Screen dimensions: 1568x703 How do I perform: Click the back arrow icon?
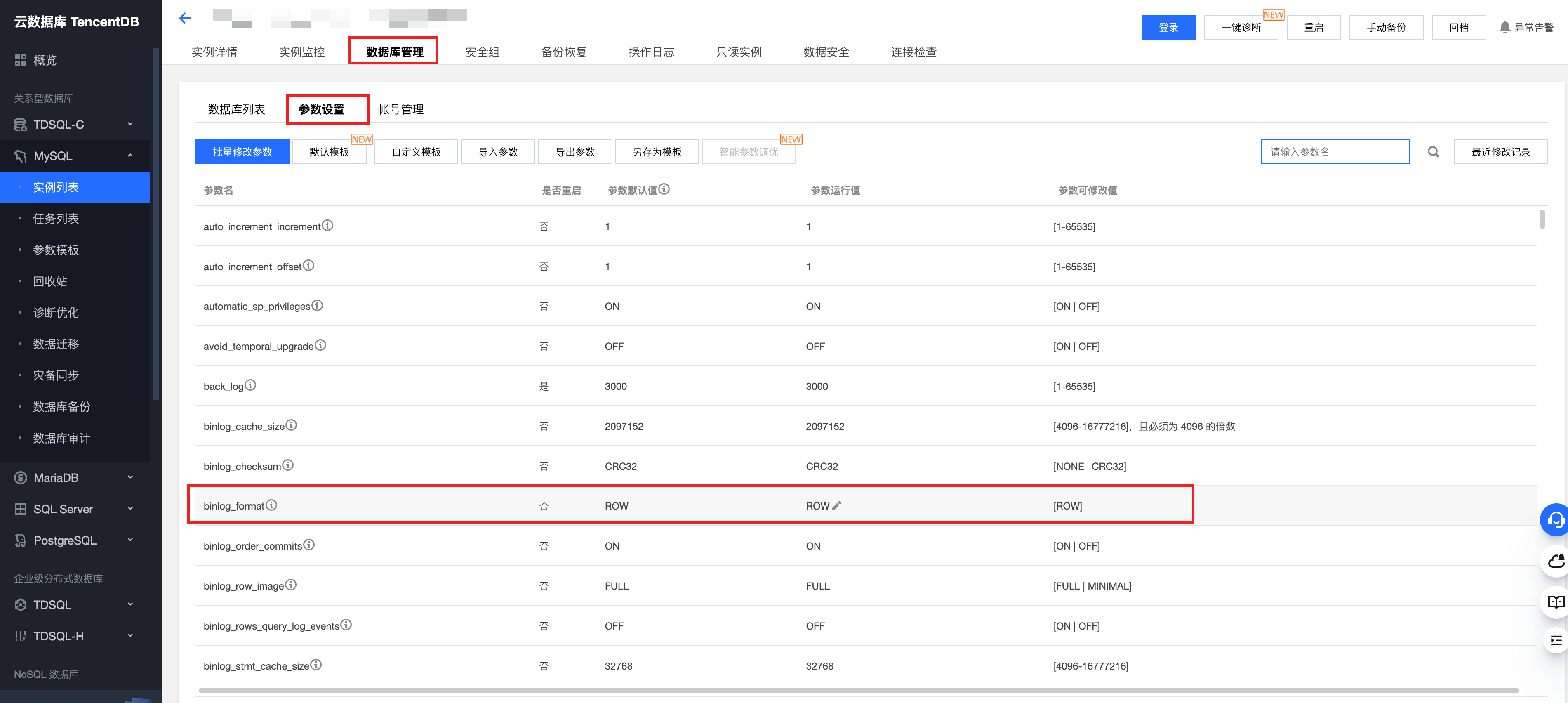185,18
